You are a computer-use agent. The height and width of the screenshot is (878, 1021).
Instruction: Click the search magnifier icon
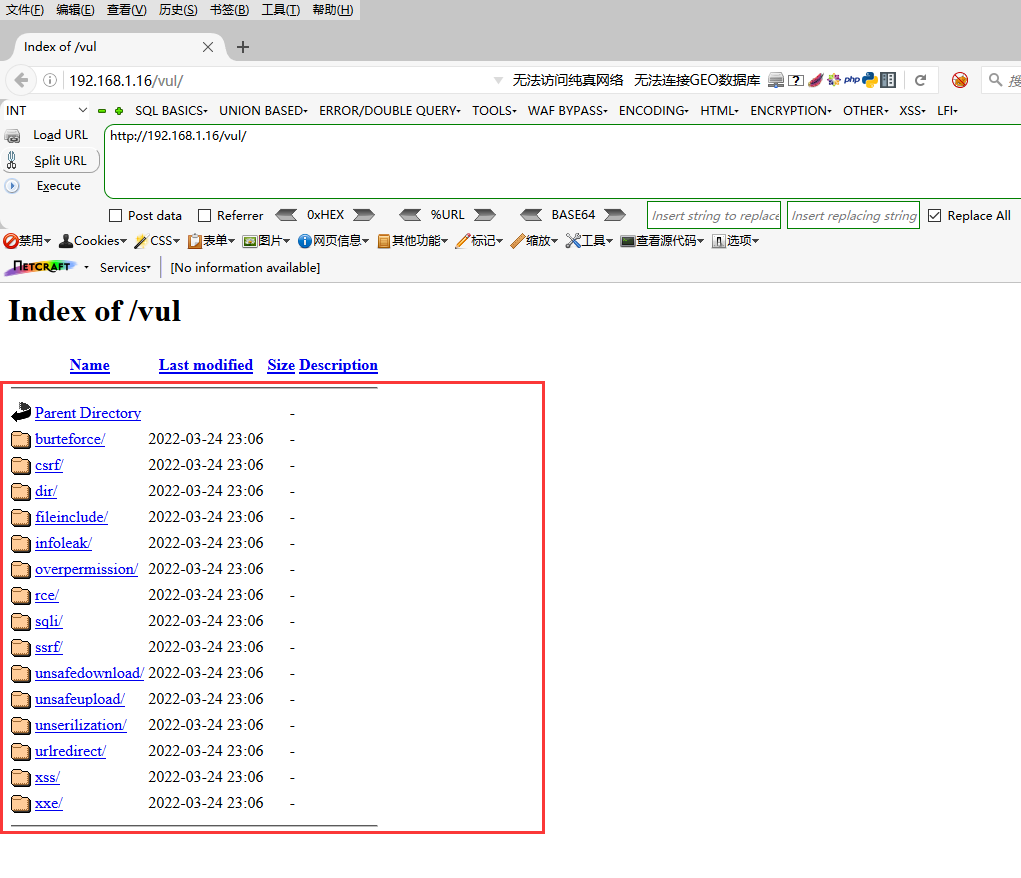(995, 80)
